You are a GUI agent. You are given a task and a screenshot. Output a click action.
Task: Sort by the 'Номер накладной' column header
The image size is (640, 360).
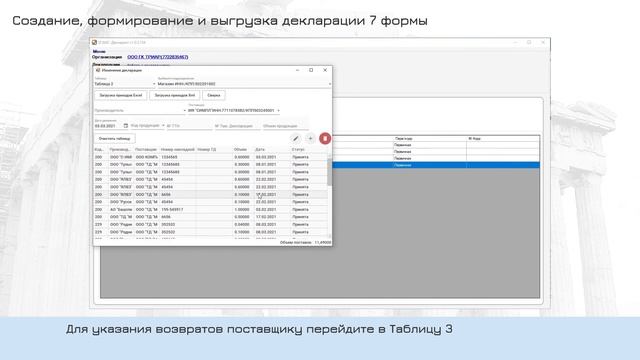[x=178, y=149]
